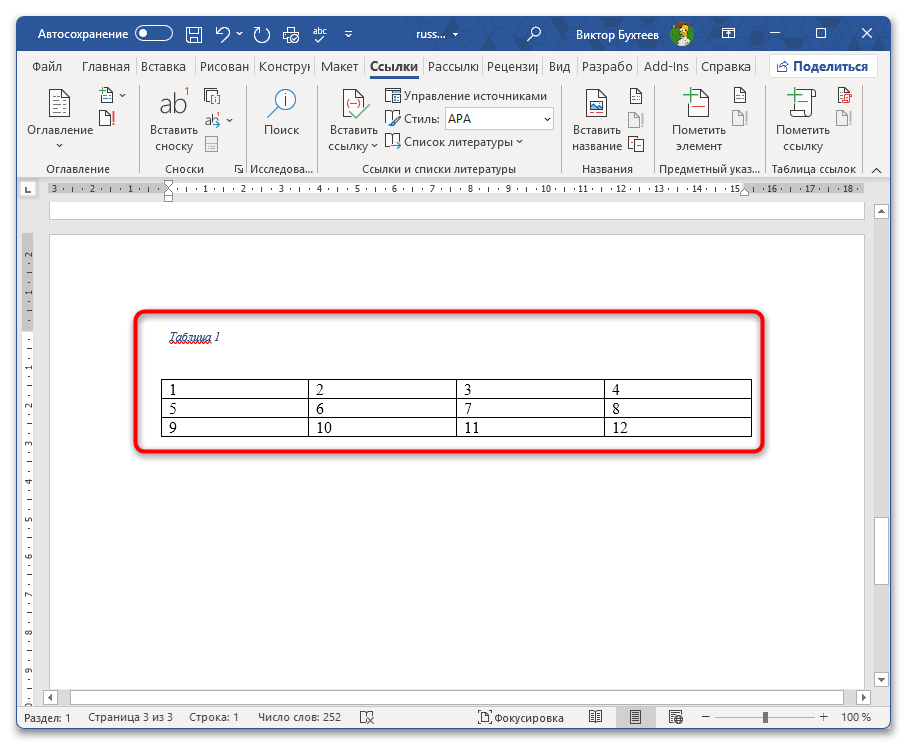Click the vertical scrollbar down arrow
Image resolution: width=907 pixels, height=745 pixels.
(881, 679)
